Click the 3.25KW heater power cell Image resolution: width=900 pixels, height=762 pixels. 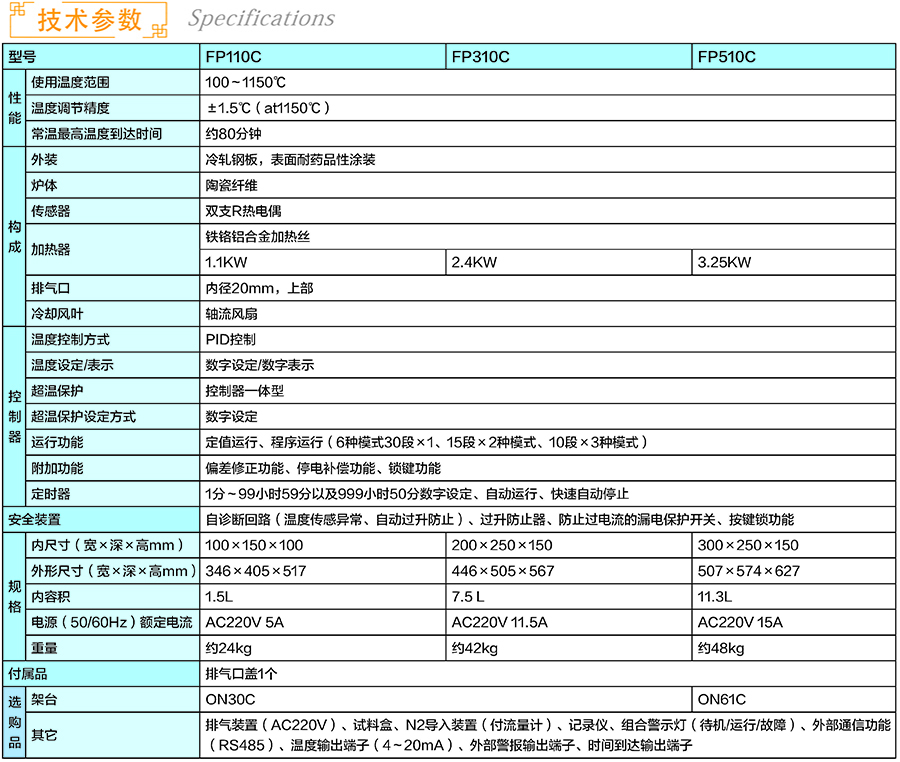pyautogui.click(x=724, y=263)
